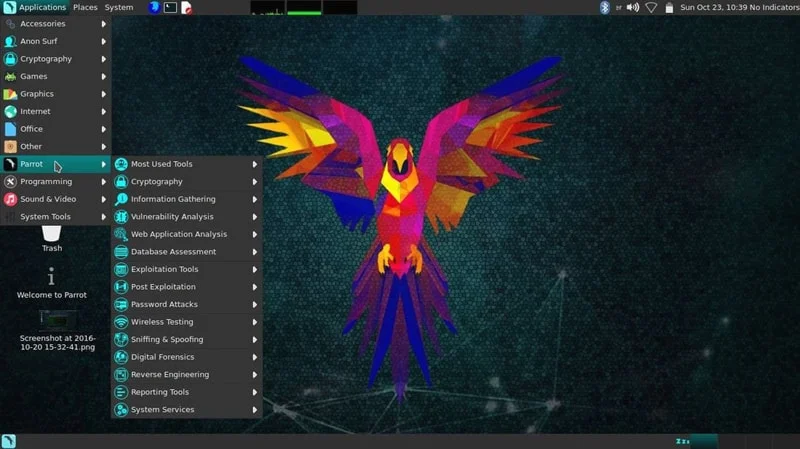The height and width of the screenshot is (449, 800).
Task: Expand the Most Used Tools arrow
Action: click(x=255, y=164)
